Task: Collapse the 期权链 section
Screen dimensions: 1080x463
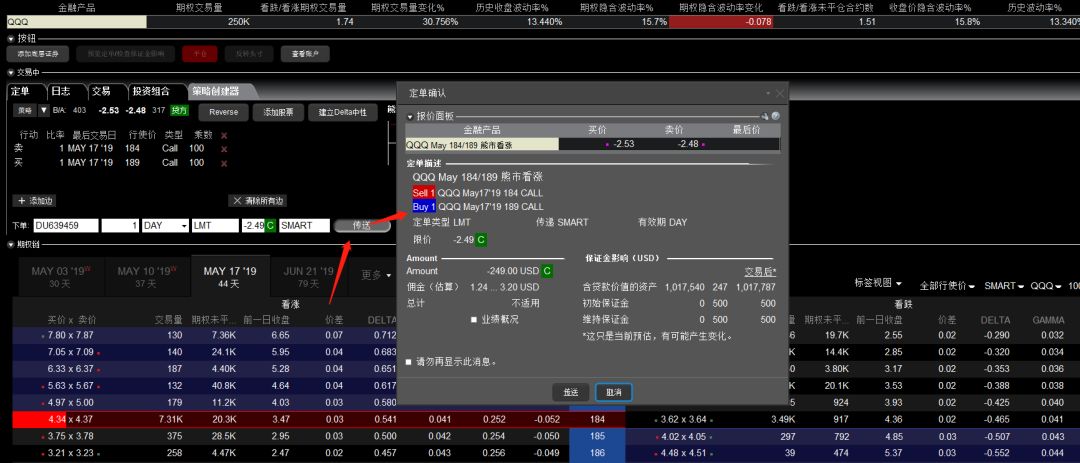Action: click(x=10, y=245)
